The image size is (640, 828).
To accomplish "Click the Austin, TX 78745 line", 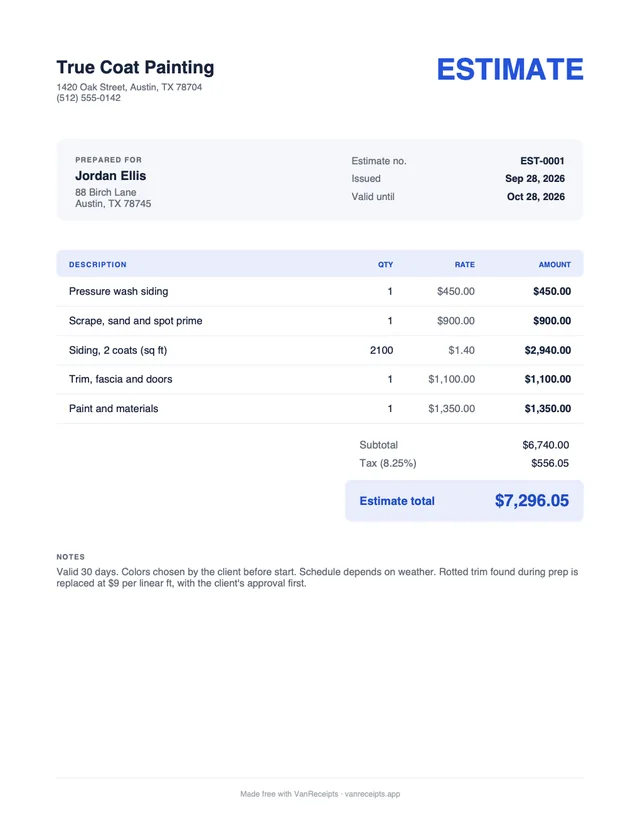I will [113, 204].
